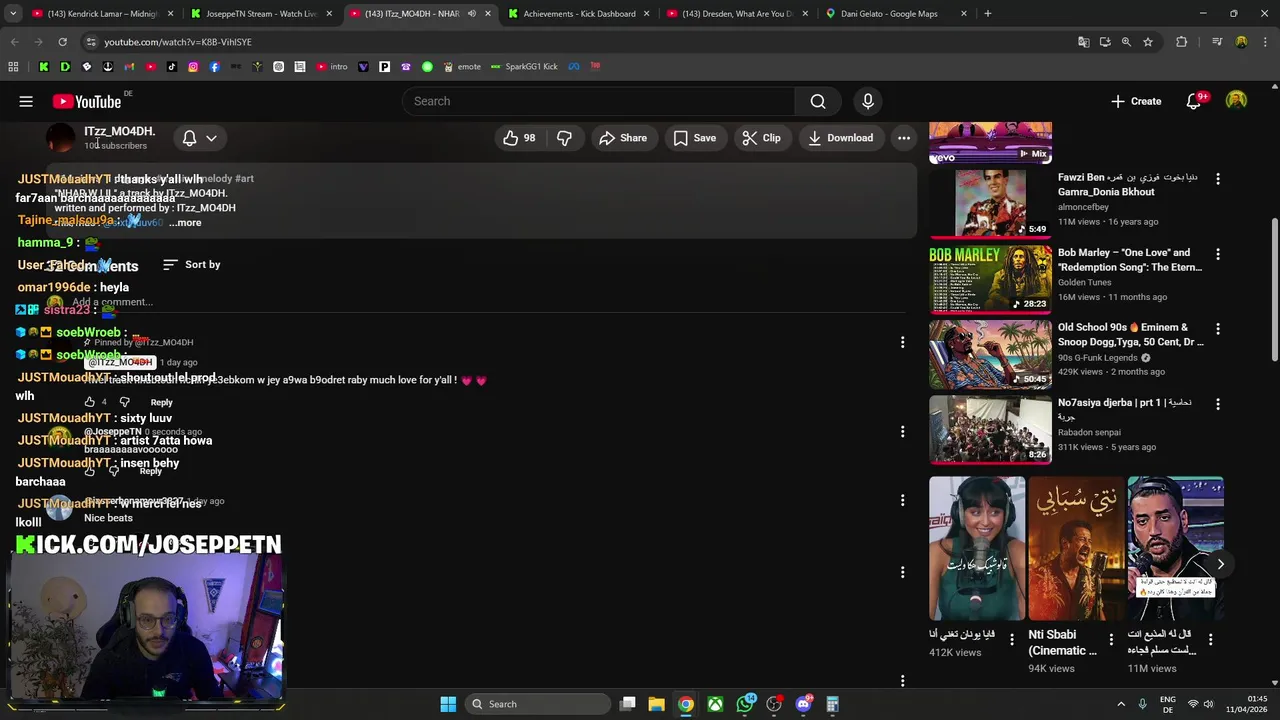Click the YouTube search magnifier button
Viewport: 1280px width, 720px height.
pos(818,101)
